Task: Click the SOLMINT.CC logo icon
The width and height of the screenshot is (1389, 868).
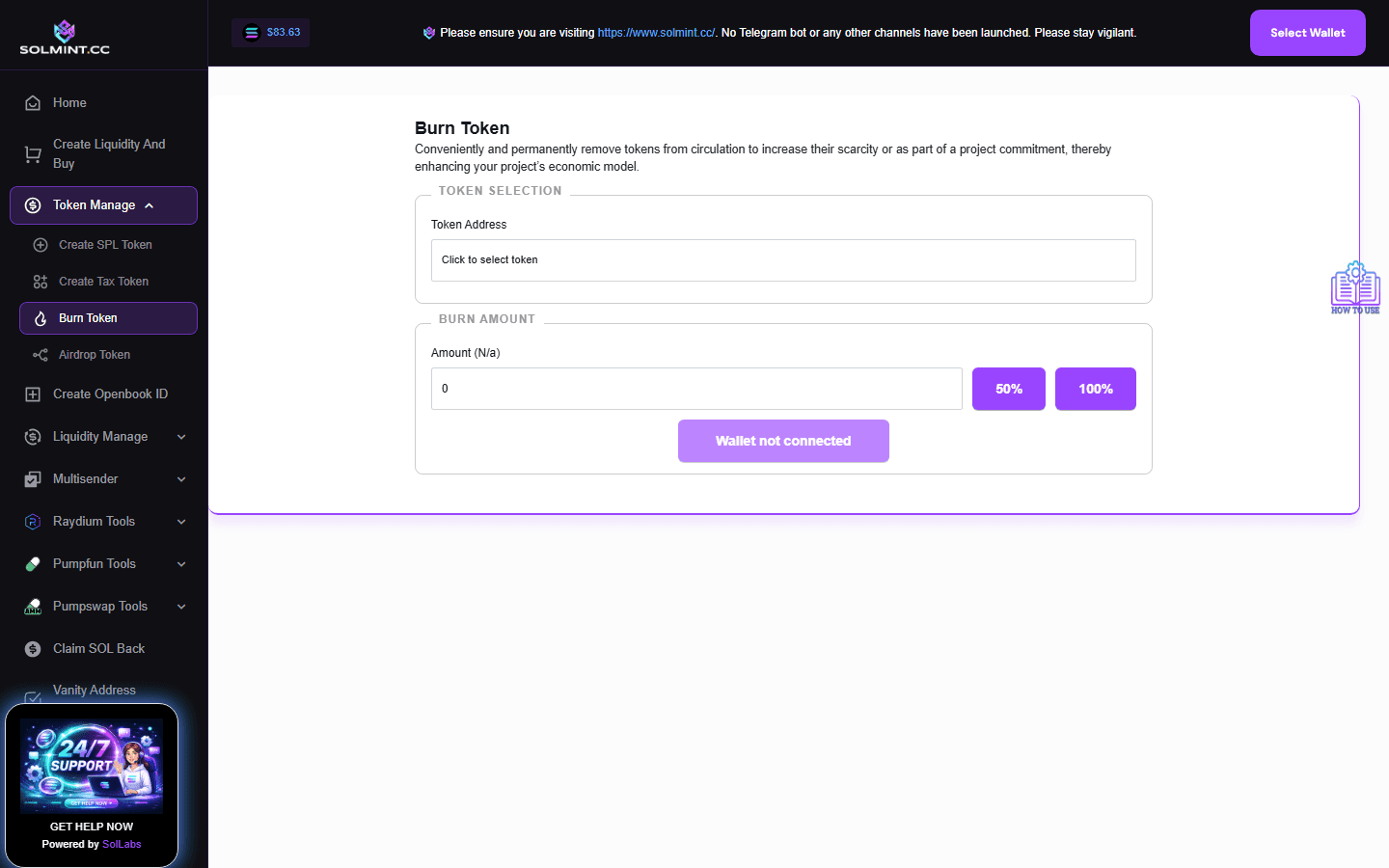Action: [x=64, y=29]
